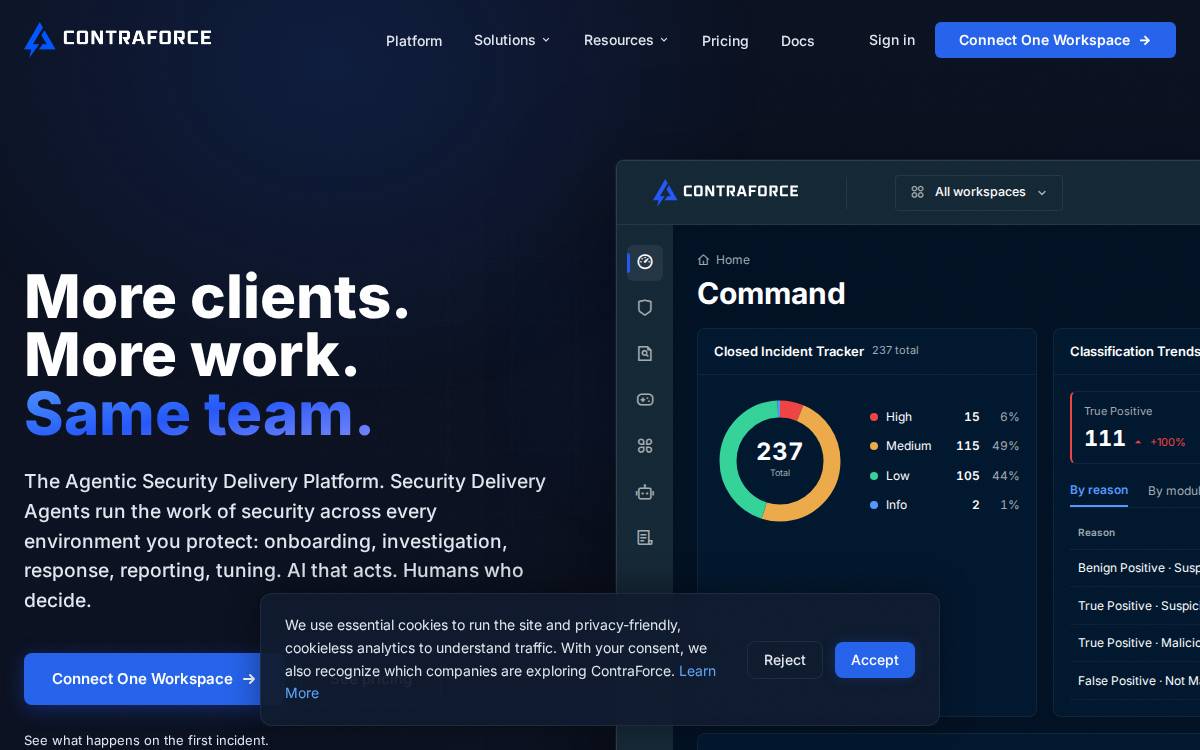Expand the Solutions dropdown menu
This screenshot has width=1200, height=750.
pos(512,40)
